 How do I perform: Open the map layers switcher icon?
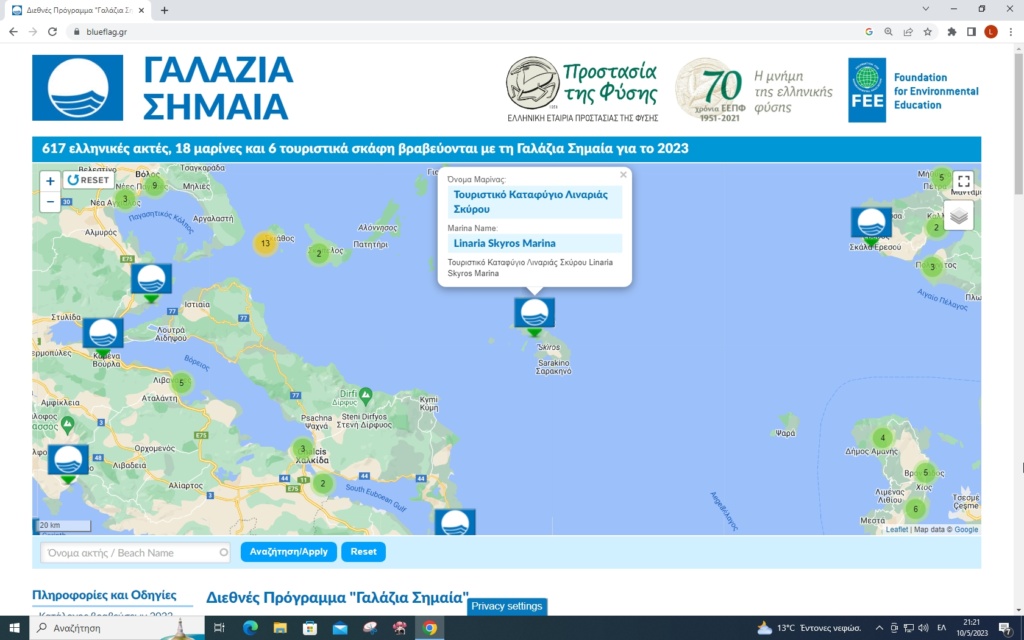(x=958, y=215)
